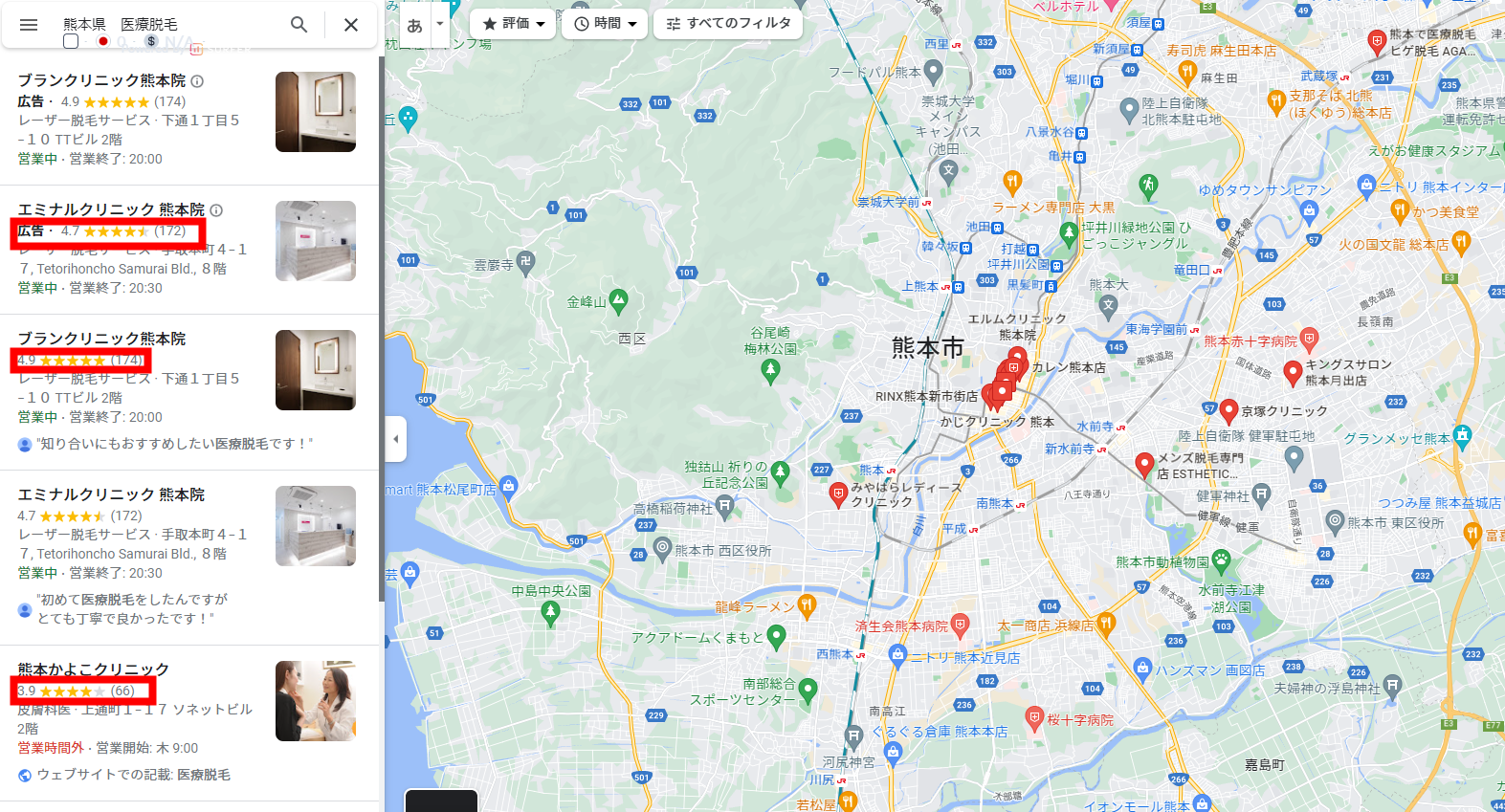Click the info icon beside エミナルクリニック 熊本院 ad

tap(216, 210)
